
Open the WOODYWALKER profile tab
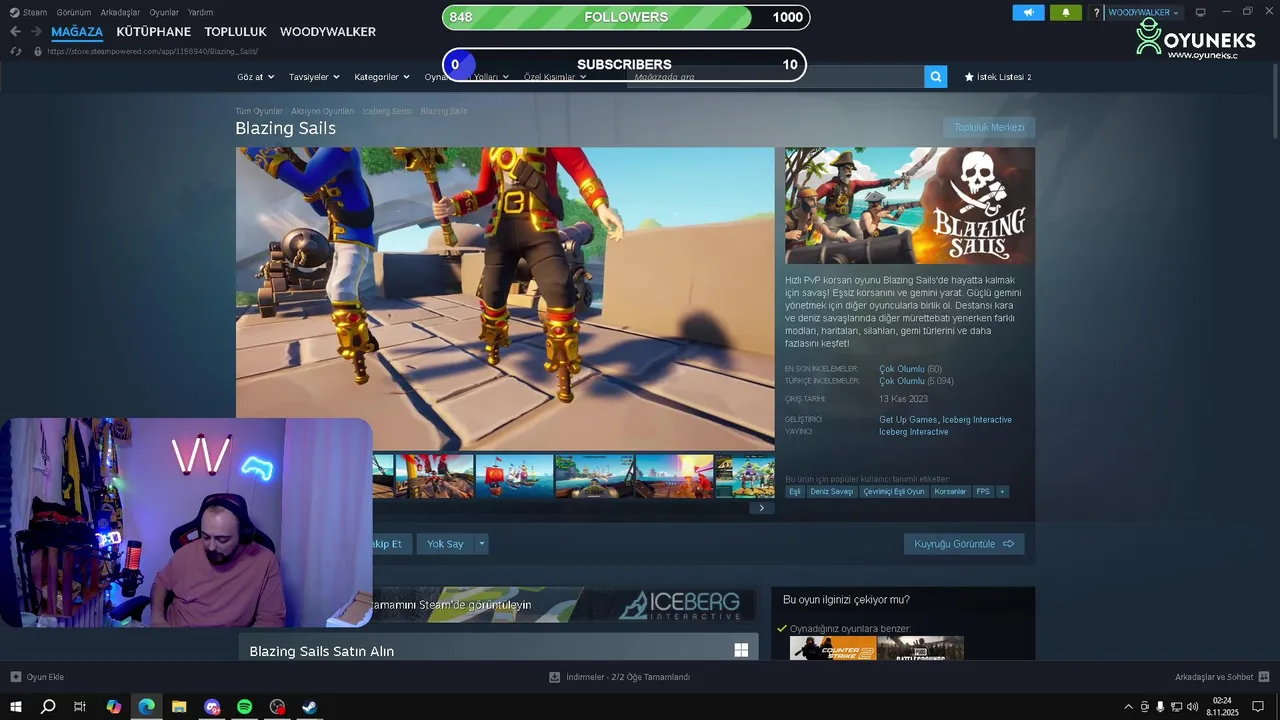coord(328,32)
